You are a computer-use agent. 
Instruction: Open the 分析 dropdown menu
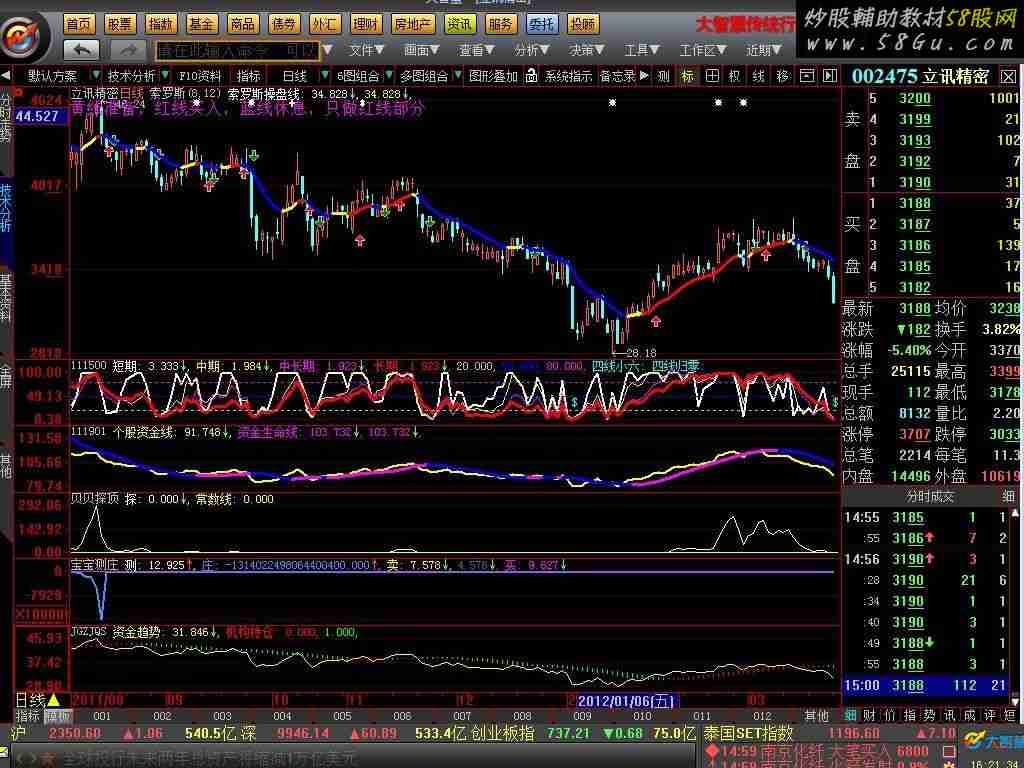[x=532, y=50]
